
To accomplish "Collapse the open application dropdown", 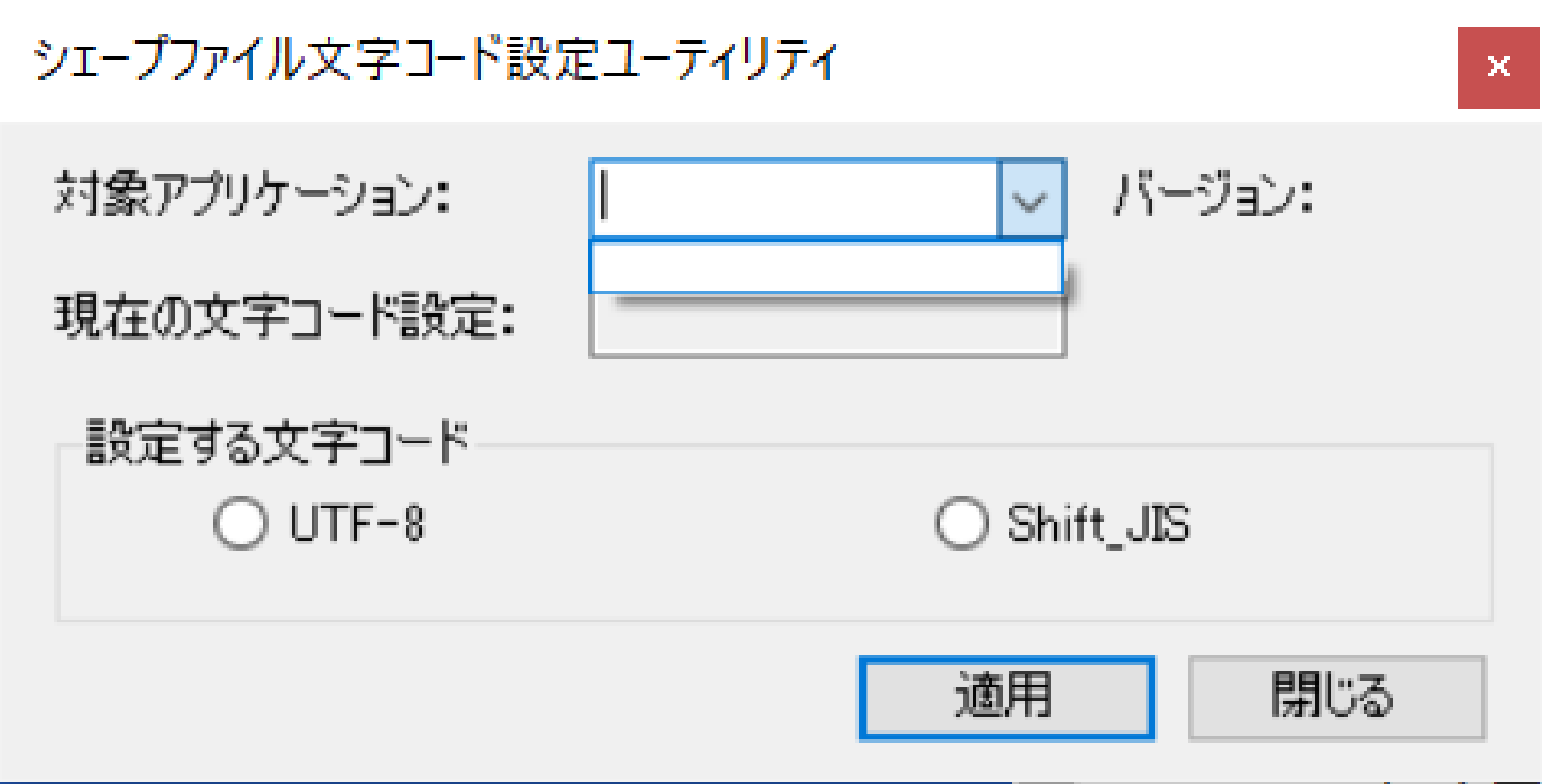I will tap(1030, 199).
